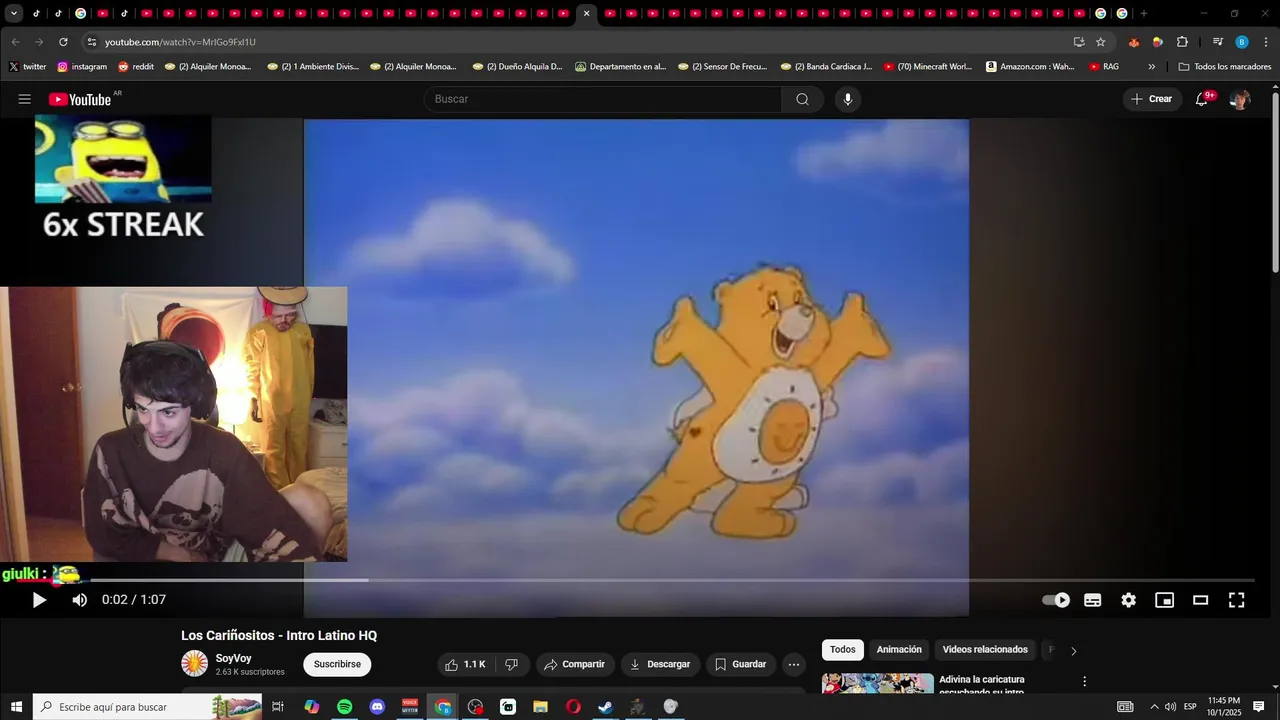Play the video
Image resolution: width=1280 pixels, height=720 pixels.
[39, 600]
